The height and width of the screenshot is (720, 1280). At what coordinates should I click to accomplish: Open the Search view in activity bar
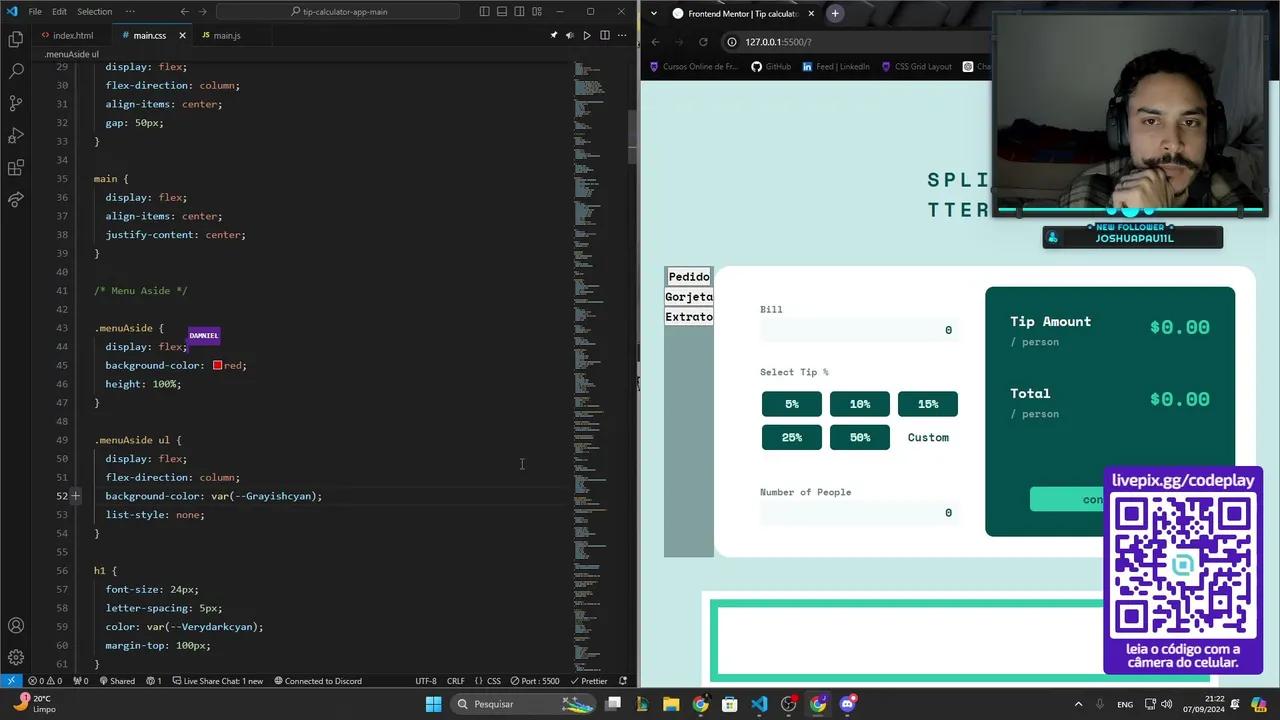(x=16, y=72)
